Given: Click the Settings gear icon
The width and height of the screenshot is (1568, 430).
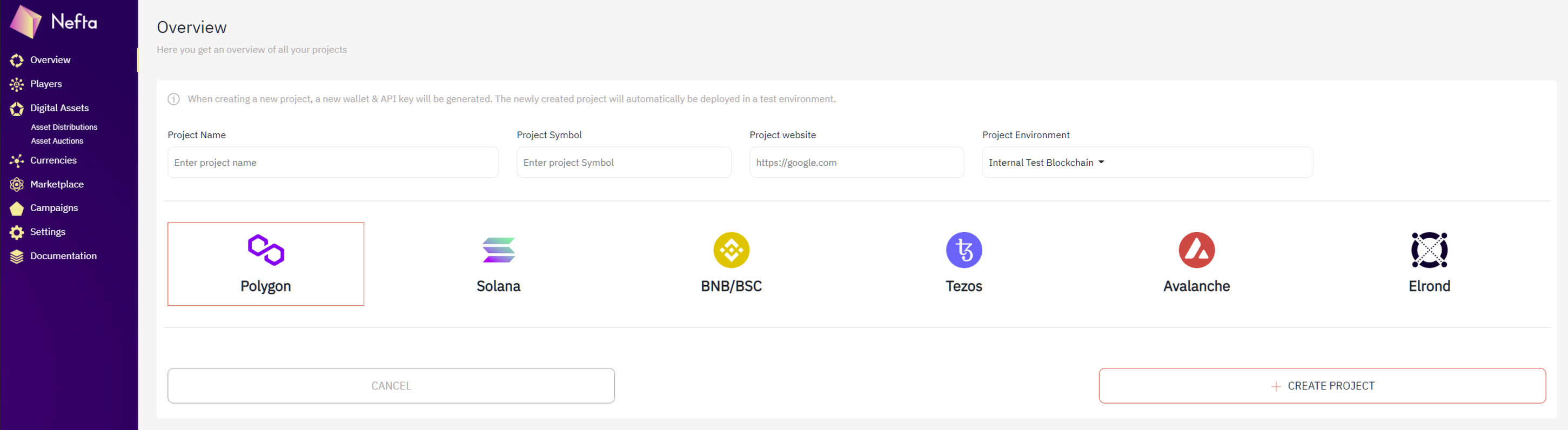Looking at the screenshot, I should 17,232.
